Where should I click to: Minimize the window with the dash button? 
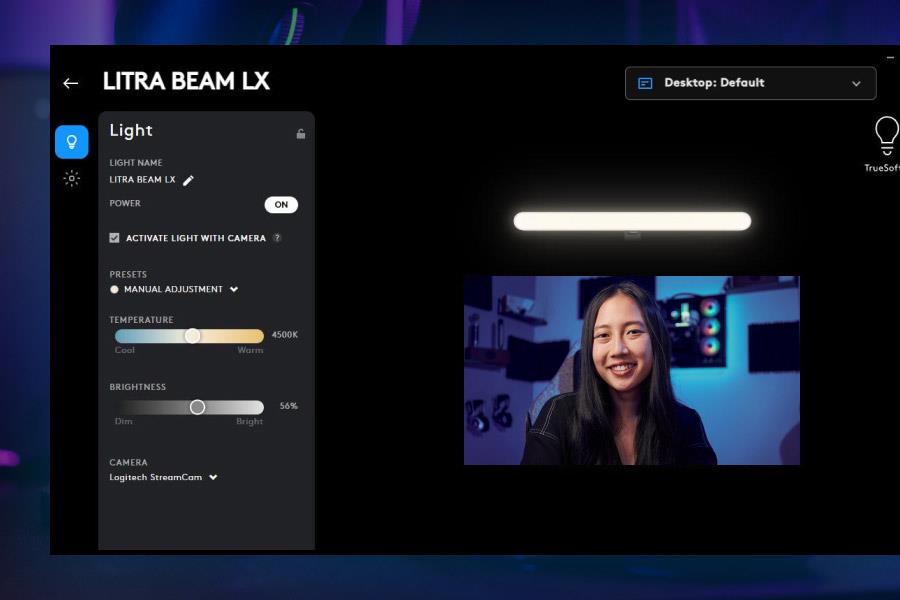point(890,57)
